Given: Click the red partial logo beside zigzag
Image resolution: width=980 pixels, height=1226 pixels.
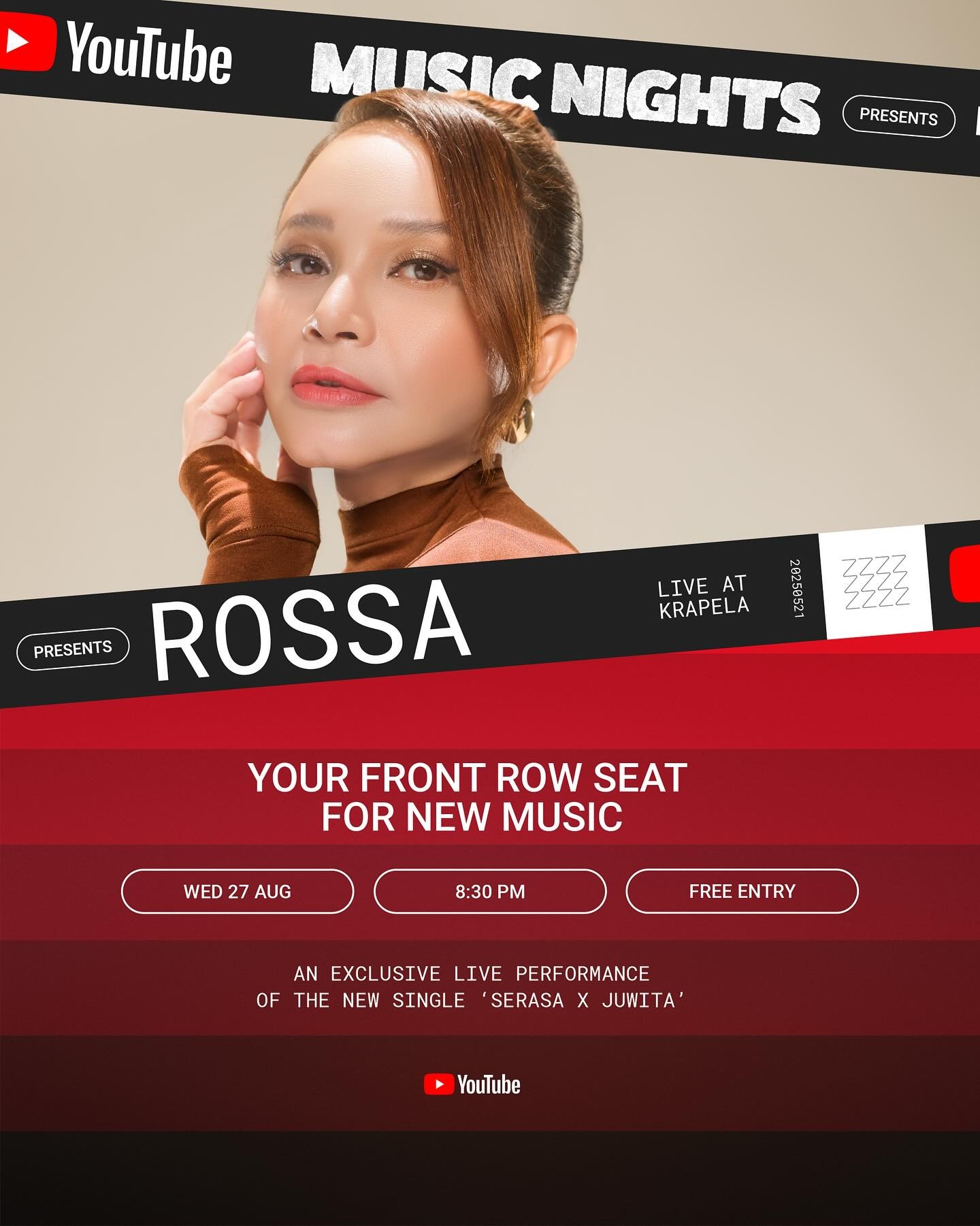Looking at the screenshot, I should tap(964, 573).
